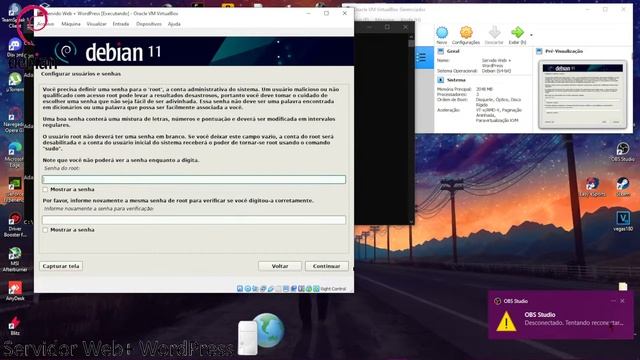
Task: Click the Geral section header in Manager
Action: tap(453, 51)
